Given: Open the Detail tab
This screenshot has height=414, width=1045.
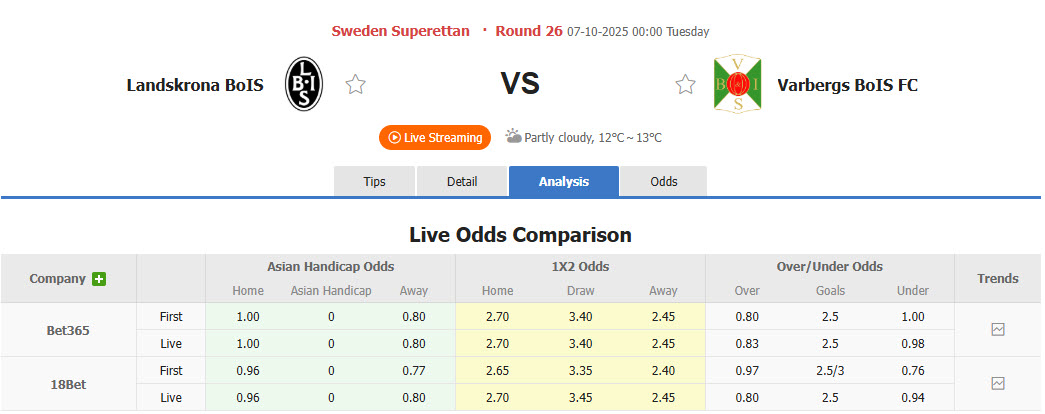Looking at the screenshot, I should pyautogui.click(x=462, y=181).
